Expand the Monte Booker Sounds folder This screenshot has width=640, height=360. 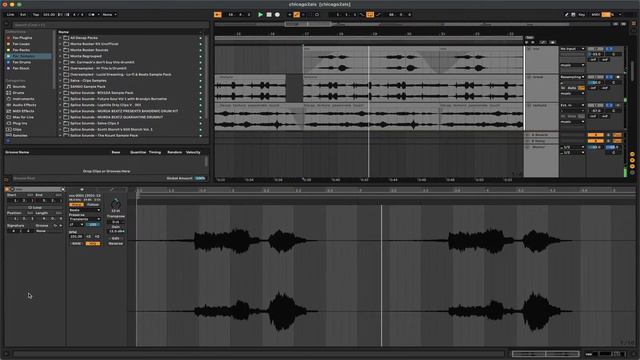click(60, 50)
